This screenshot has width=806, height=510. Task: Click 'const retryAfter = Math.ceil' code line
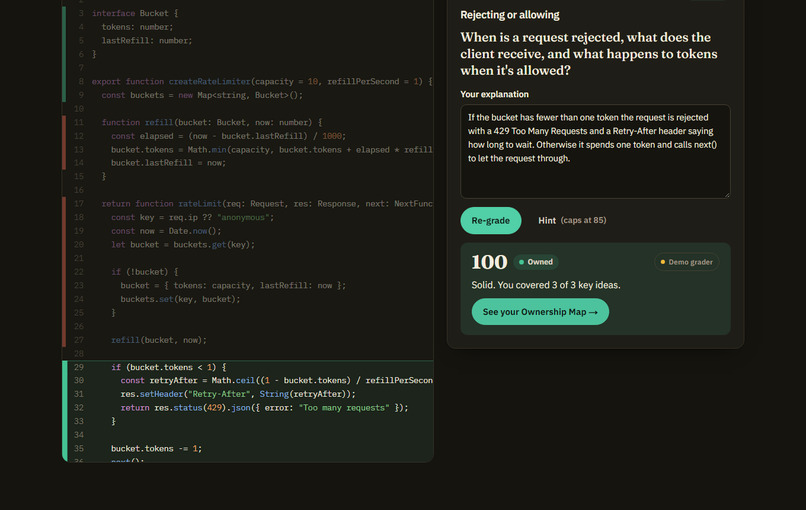[277, 380]
